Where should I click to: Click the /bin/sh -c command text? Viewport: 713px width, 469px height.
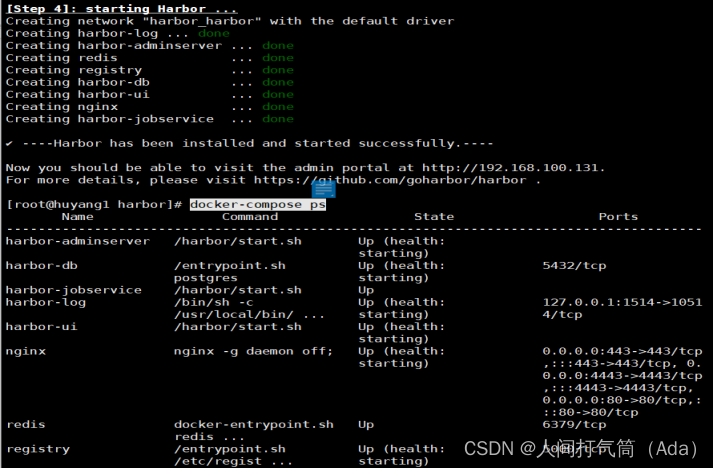[x=214, y=303]
